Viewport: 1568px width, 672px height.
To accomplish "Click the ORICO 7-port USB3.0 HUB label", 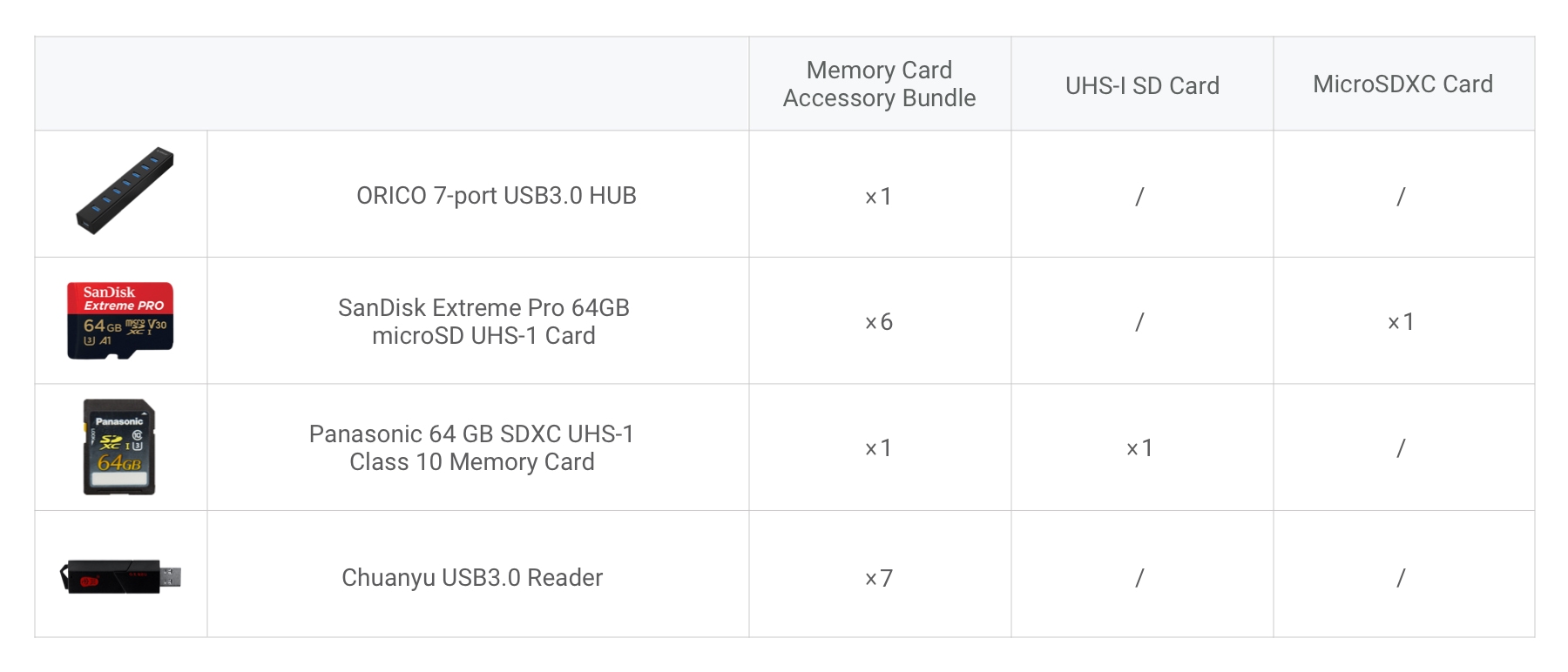I will coord(496,195).
